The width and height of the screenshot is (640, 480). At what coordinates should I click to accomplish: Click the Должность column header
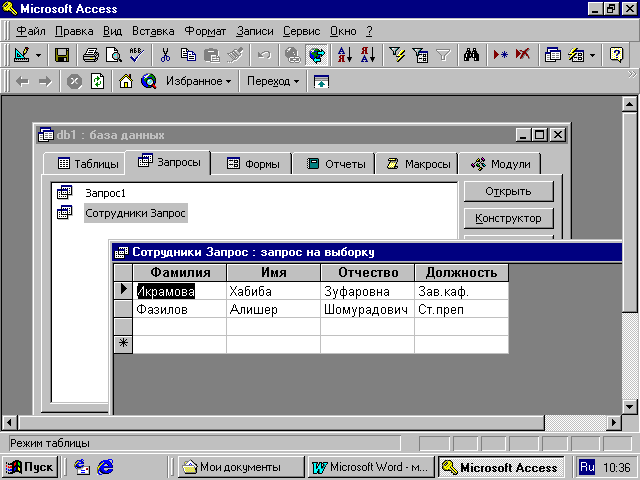[x=462, y=272]
